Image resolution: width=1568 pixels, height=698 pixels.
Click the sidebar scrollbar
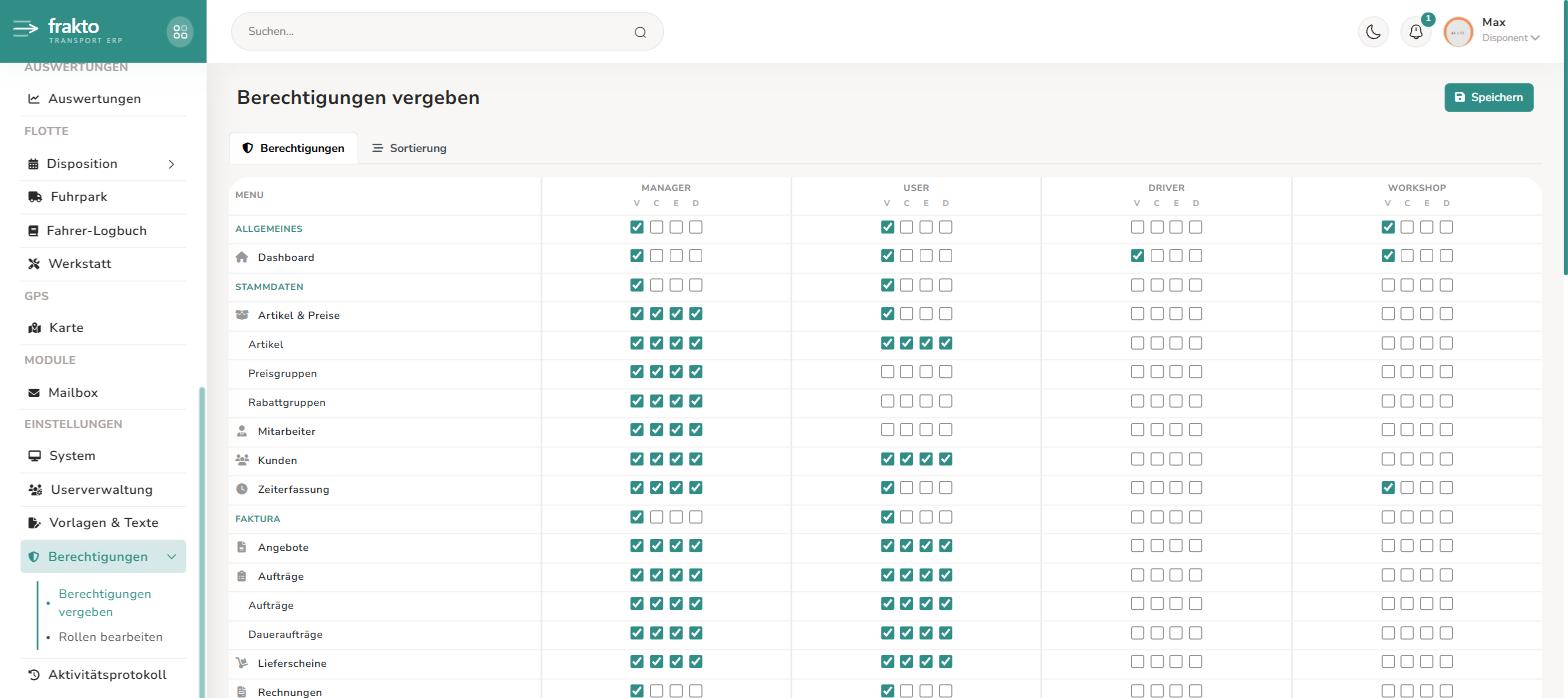pyautogui.click(x=202, y=542)
